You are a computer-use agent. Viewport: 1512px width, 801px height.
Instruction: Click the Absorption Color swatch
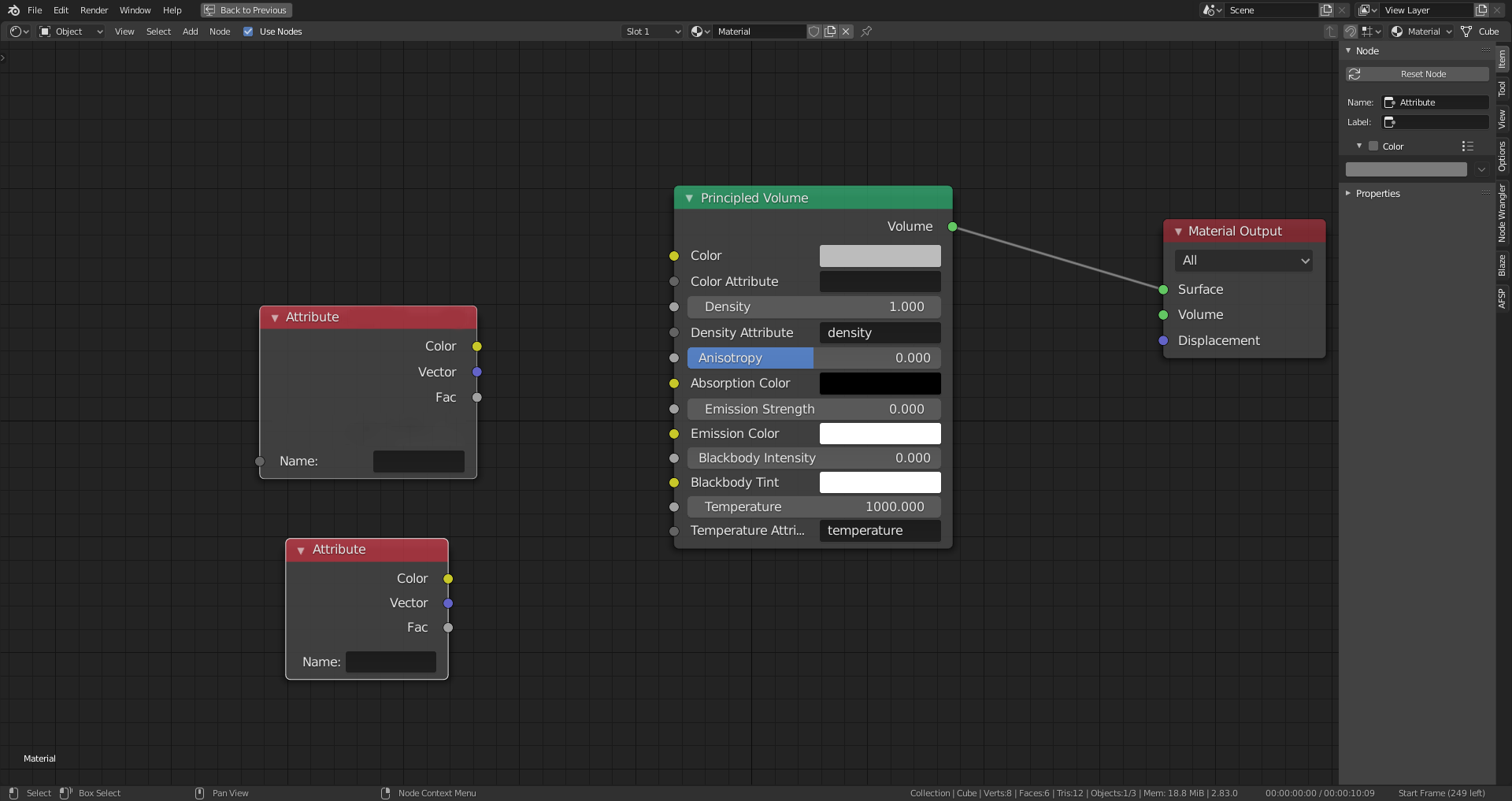880,384
